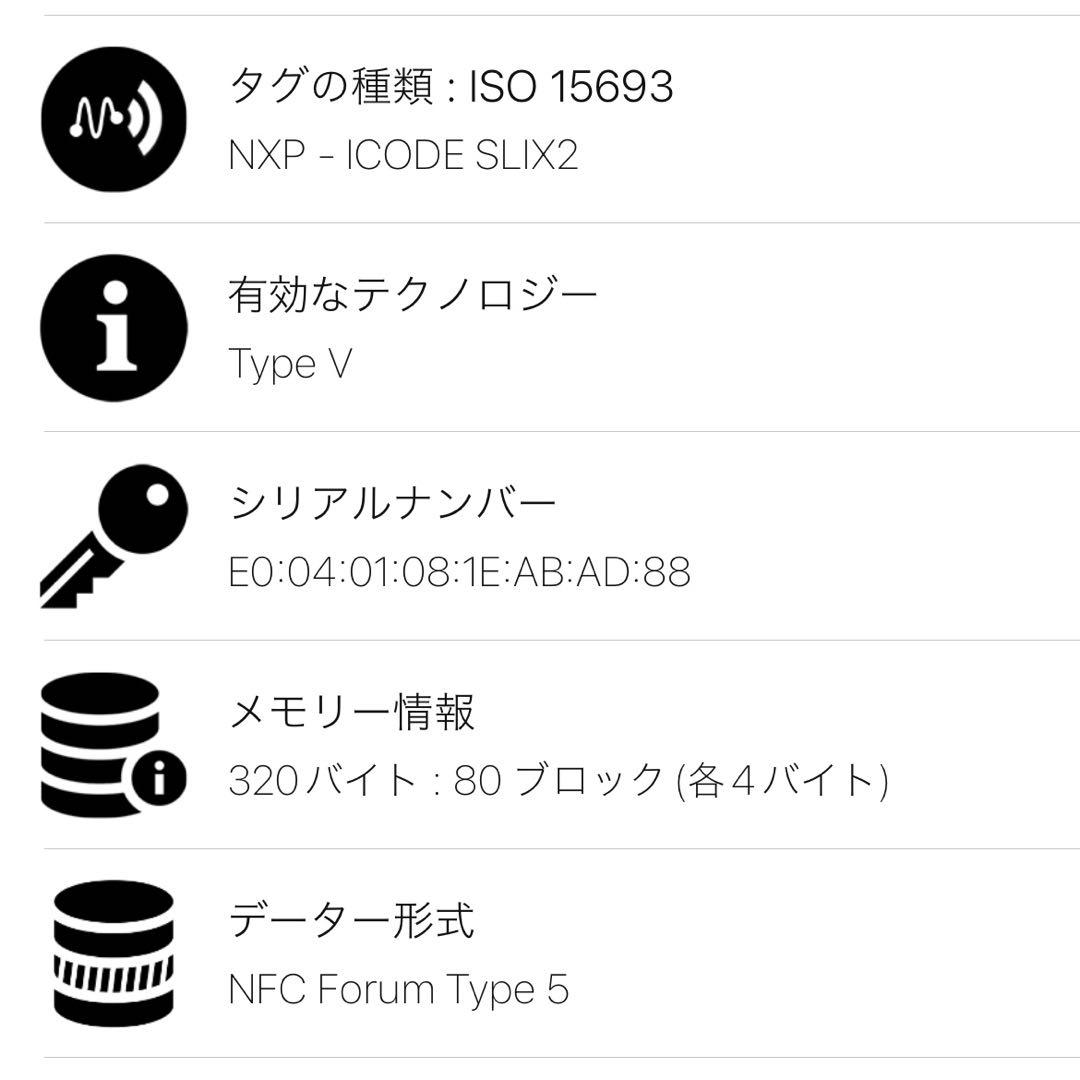1080x1080 pixels.
Task: Tap the info circle icon for 有効なテクノロジー
Action: click(x=114, y=327)
